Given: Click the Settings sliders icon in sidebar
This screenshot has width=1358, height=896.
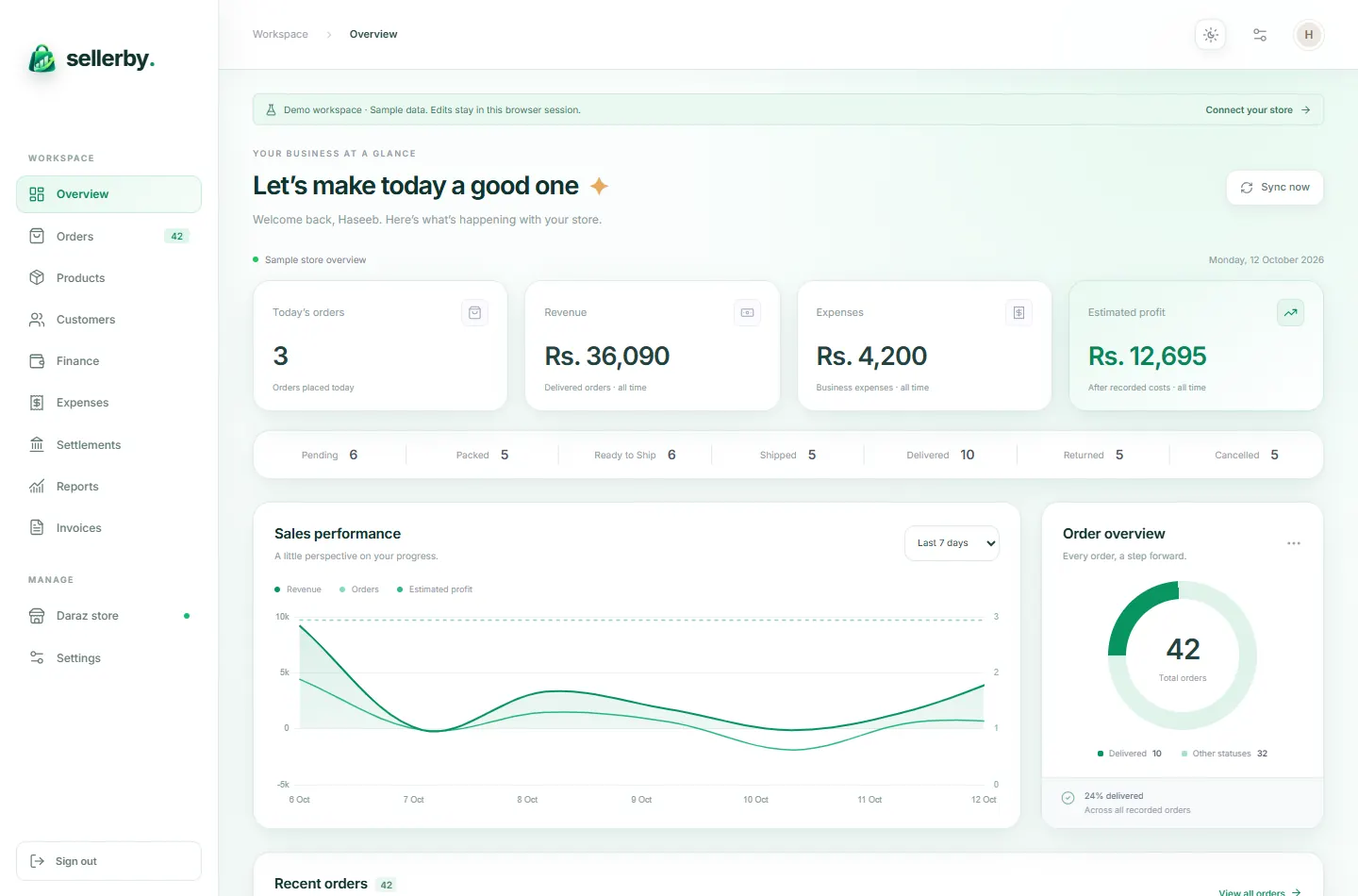Looking at the screenshot, I should pyautogui.click(x=37, y=658).
